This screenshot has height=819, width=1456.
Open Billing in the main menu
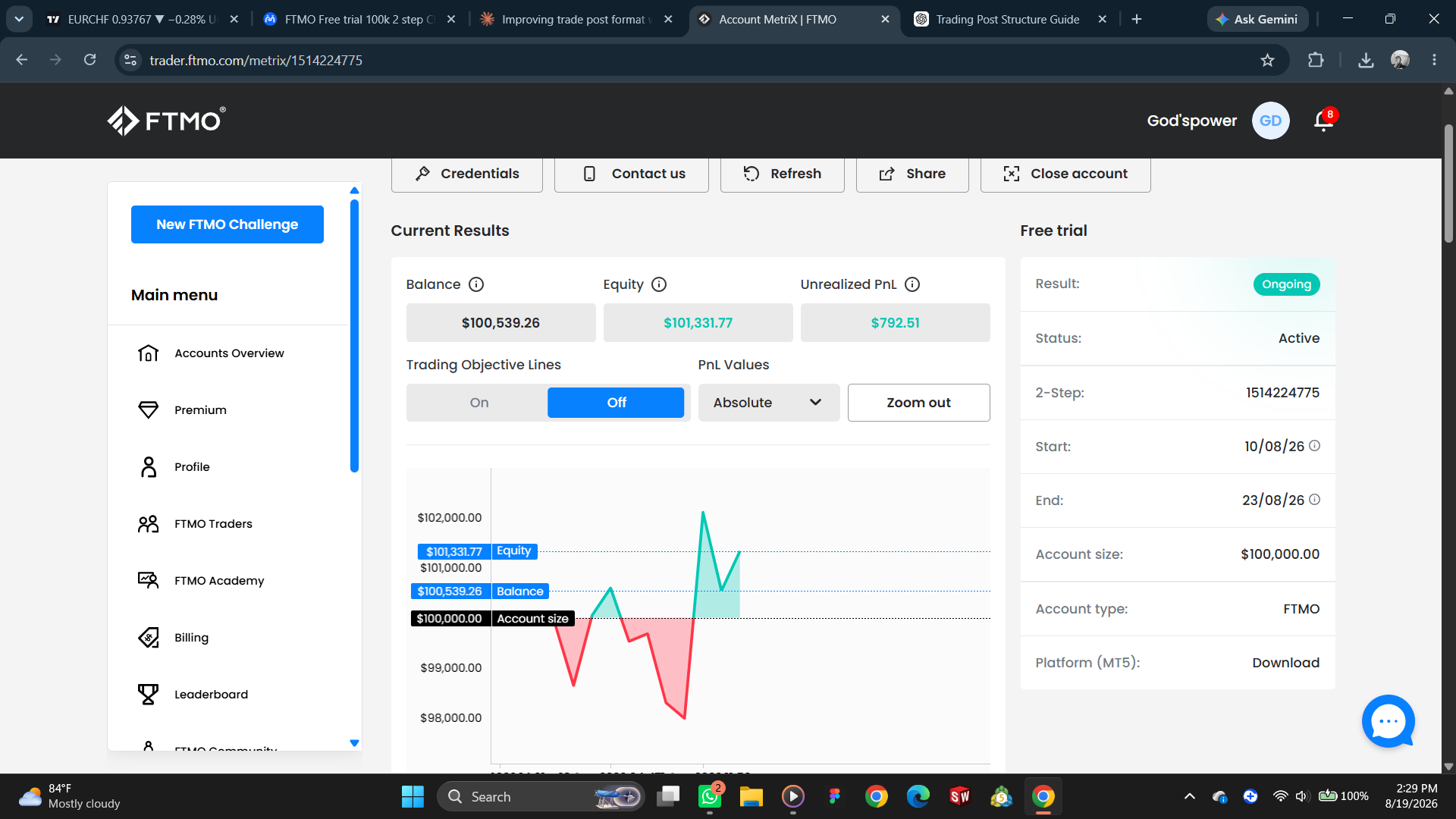[191, 638]
